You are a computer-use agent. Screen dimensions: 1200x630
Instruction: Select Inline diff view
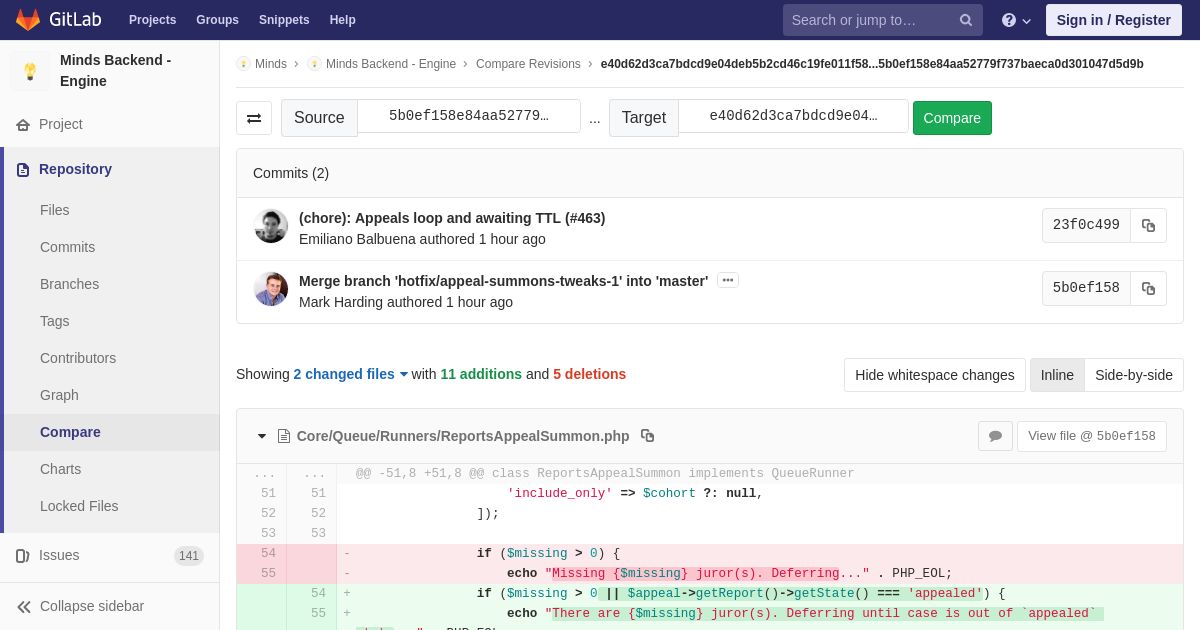[x=1057, y=375]
